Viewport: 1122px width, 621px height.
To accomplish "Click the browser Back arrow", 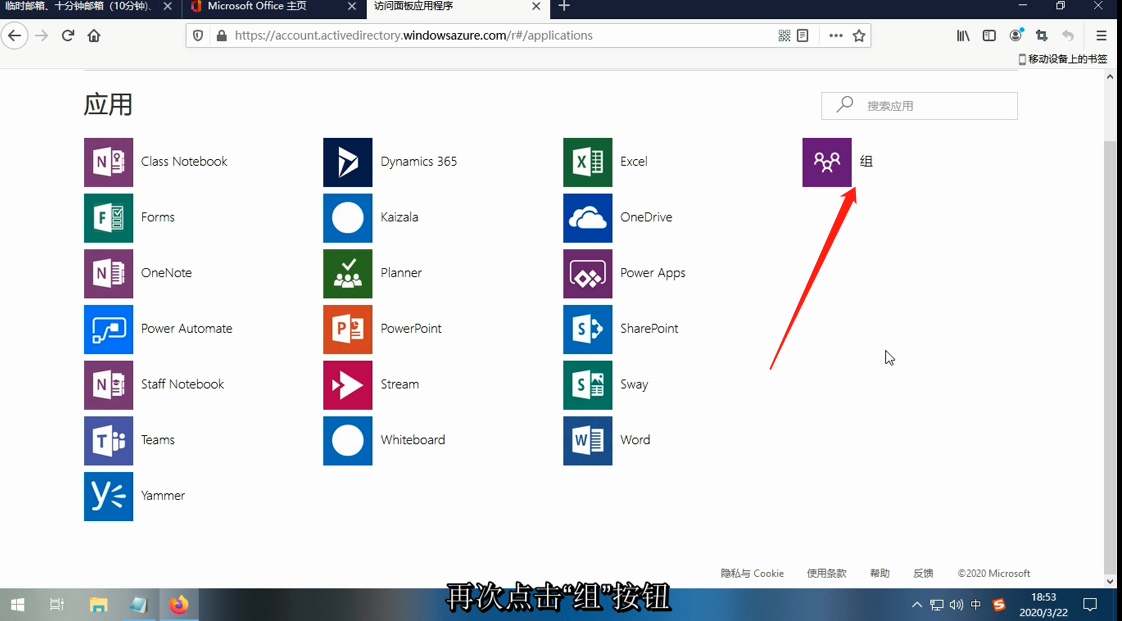I will (x=15, y=35).
